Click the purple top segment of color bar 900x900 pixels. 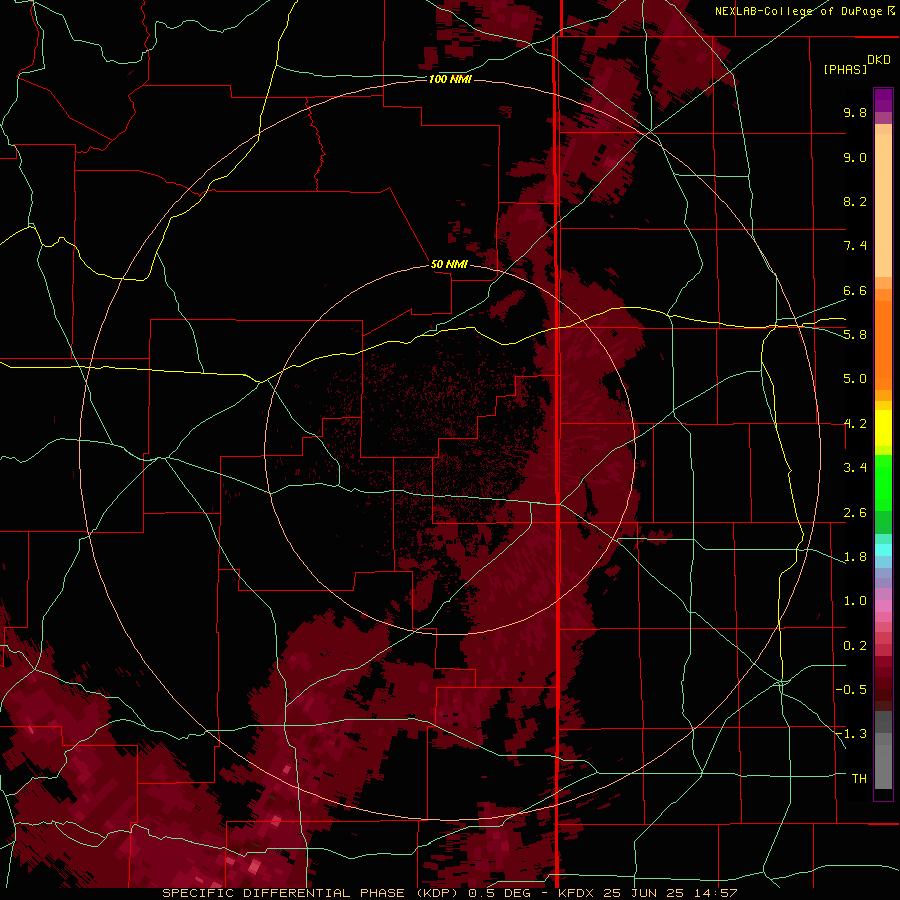(x=883, y=100)
